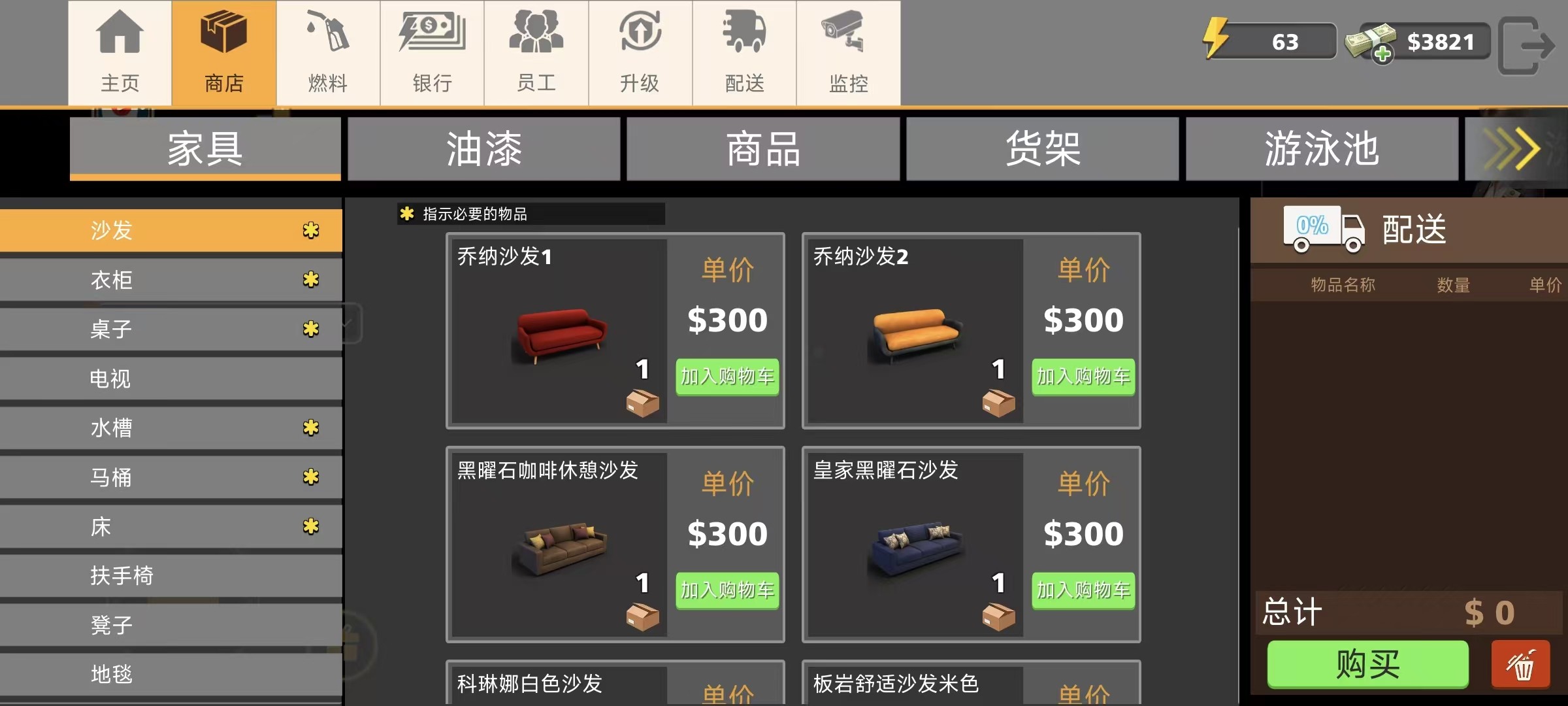The image size is (1568, 706).
Task: Click the exit door icon
Action: click(x=1526, y=46)
